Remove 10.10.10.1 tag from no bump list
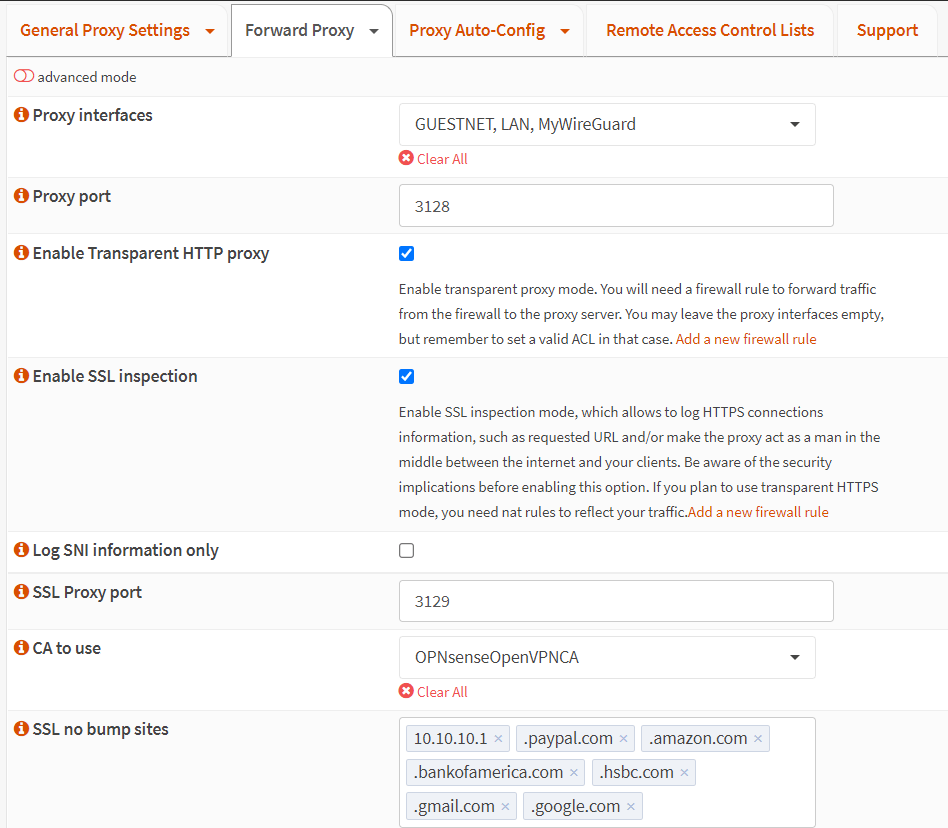This screenshot has height=828, width=948. 498,739
